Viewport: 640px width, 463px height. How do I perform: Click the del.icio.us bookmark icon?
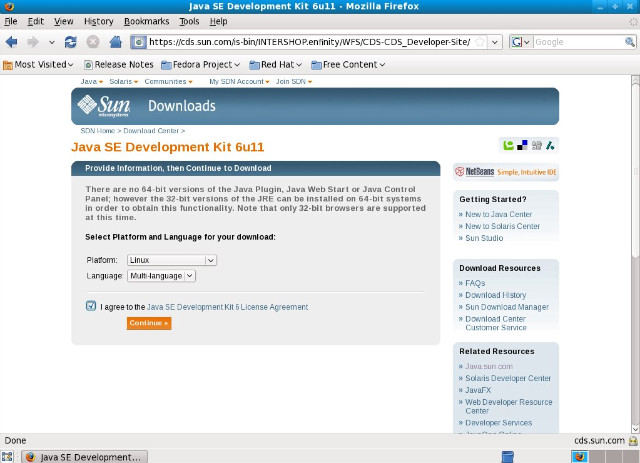[522, 145]
